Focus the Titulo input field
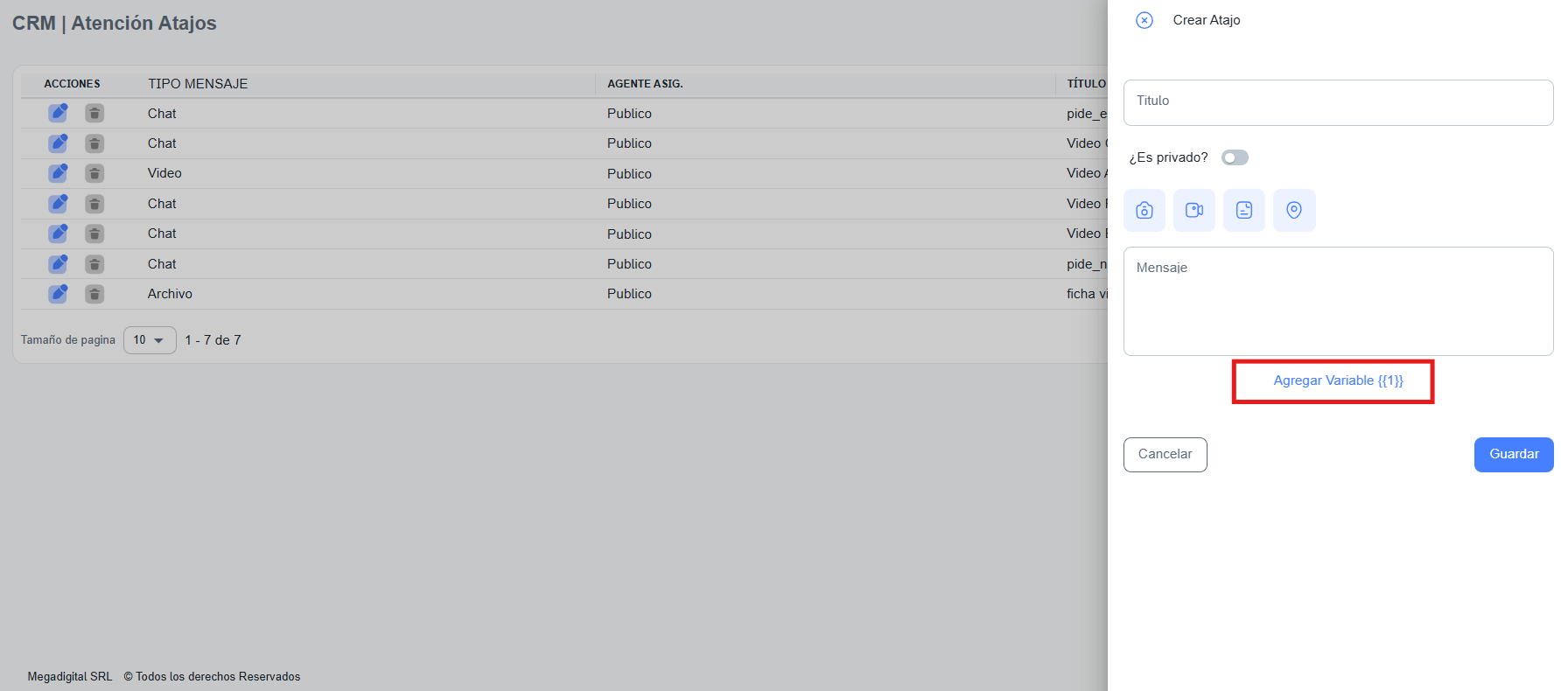1568x691 pixels. [x=1338, y=102]
